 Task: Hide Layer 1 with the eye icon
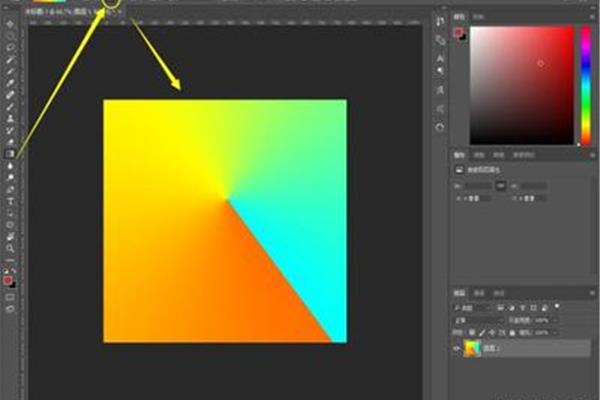coord(457,349)
